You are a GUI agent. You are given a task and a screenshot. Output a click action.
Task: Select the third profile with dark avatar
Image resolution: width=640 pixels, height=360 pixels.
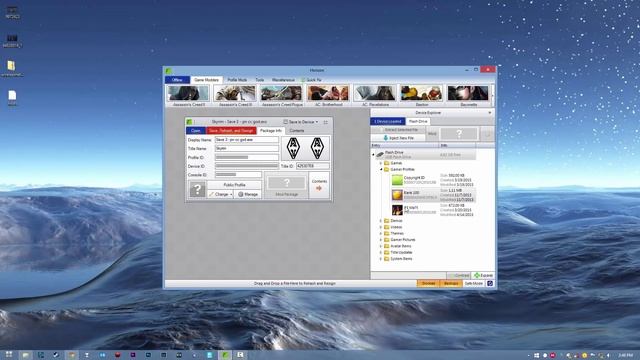(x=433, y=210)
